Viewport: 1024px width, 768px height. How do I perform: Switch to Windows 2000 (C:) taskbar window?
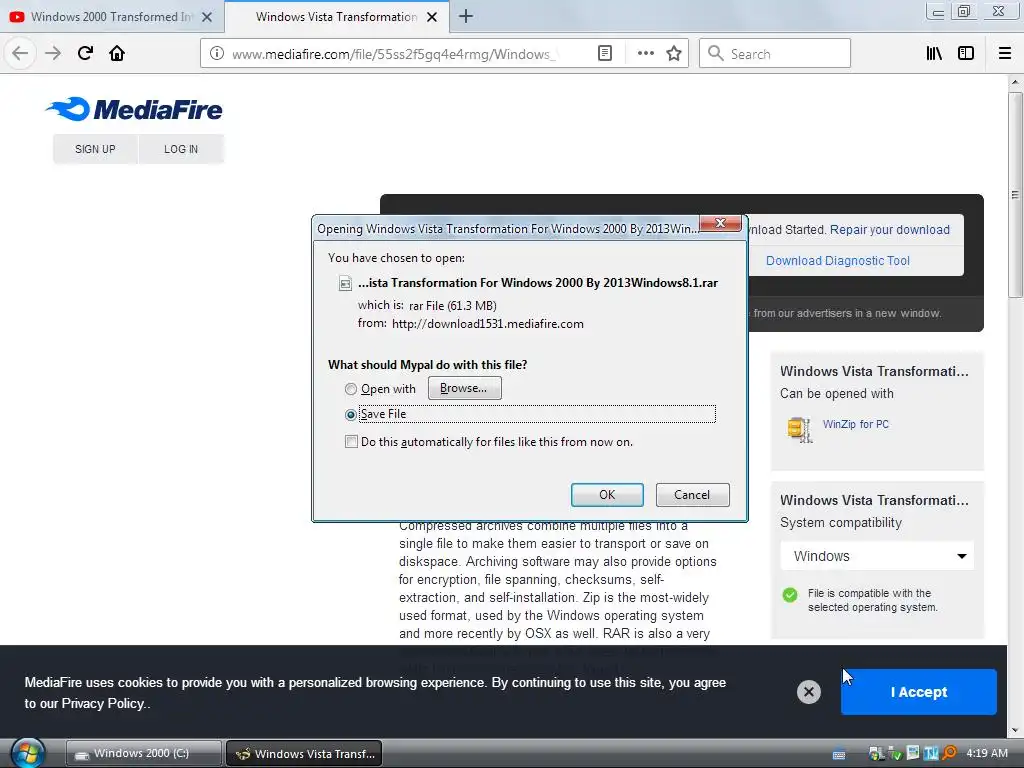coord(143,753)
